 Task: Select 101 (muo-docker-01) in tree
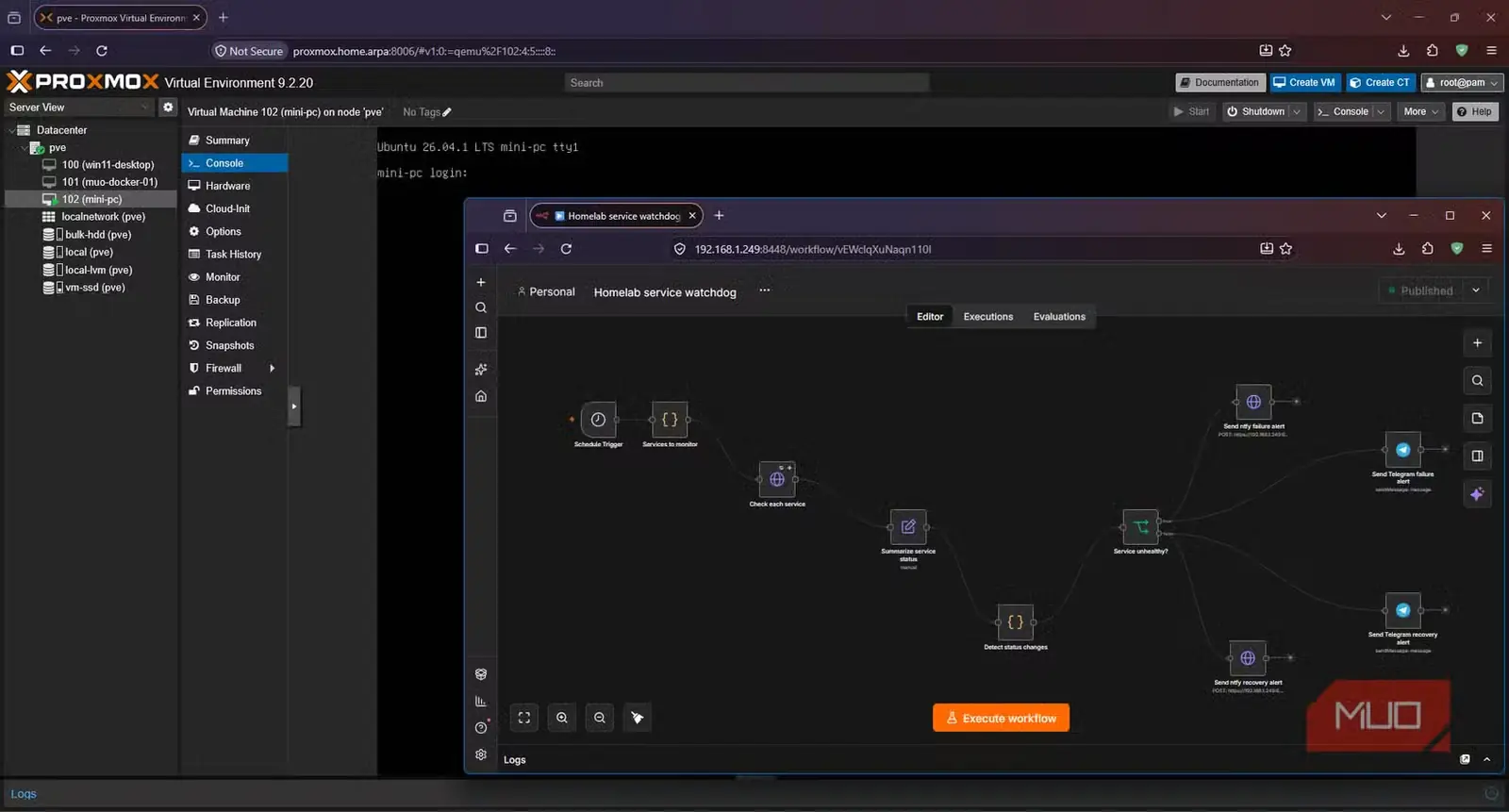(x=108, y=182)
